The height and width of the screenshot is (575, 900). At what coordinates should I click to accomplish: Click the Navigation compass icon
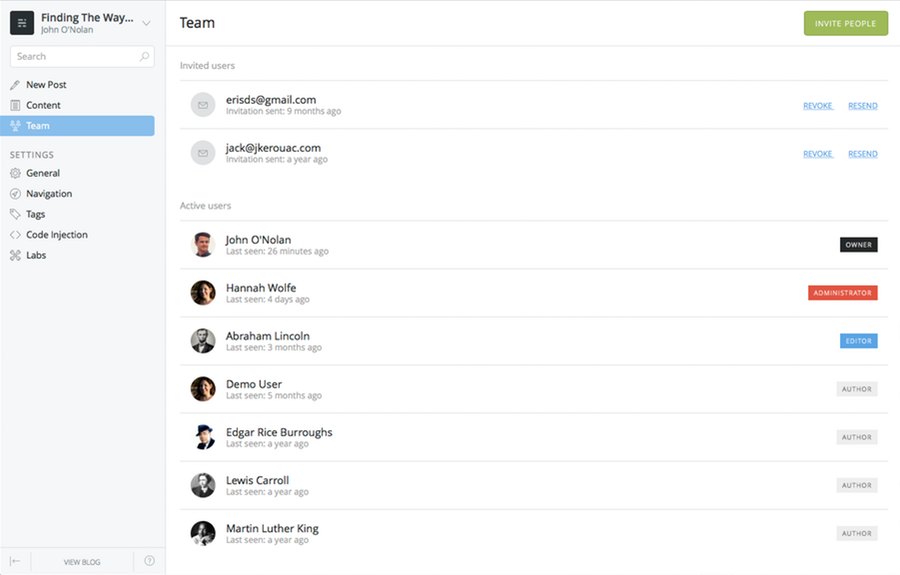tap(15, 194)
